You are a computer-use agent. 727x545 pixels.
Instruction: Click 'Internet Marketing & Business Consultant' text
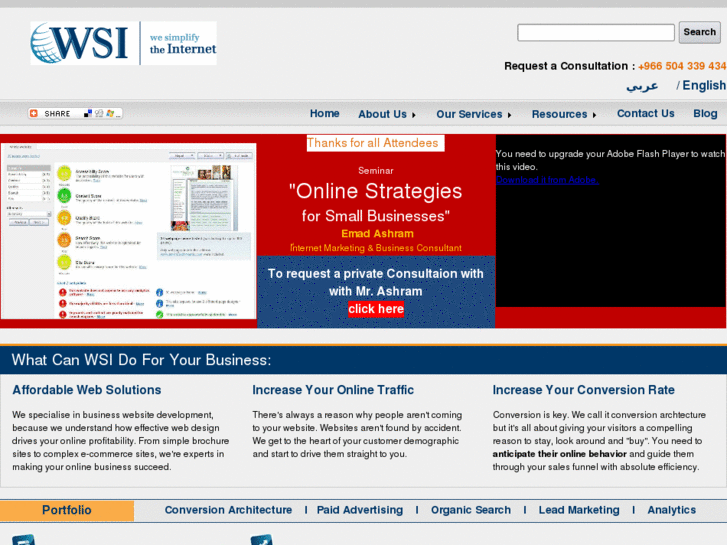[376, 248]
